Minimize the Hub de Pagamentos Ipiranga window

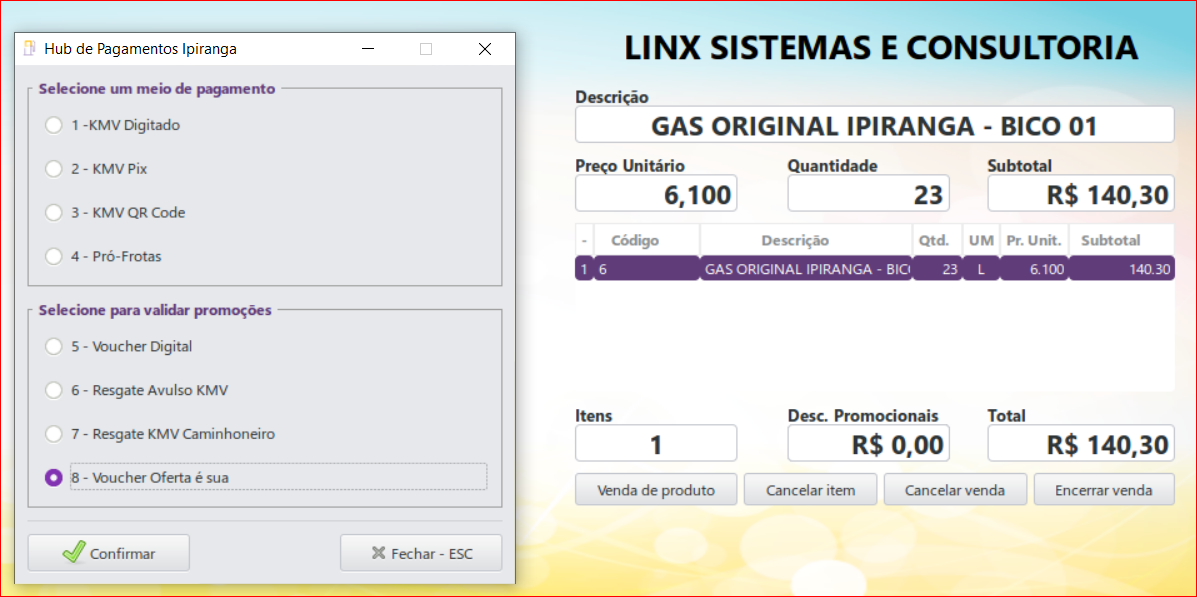[369, 49]
